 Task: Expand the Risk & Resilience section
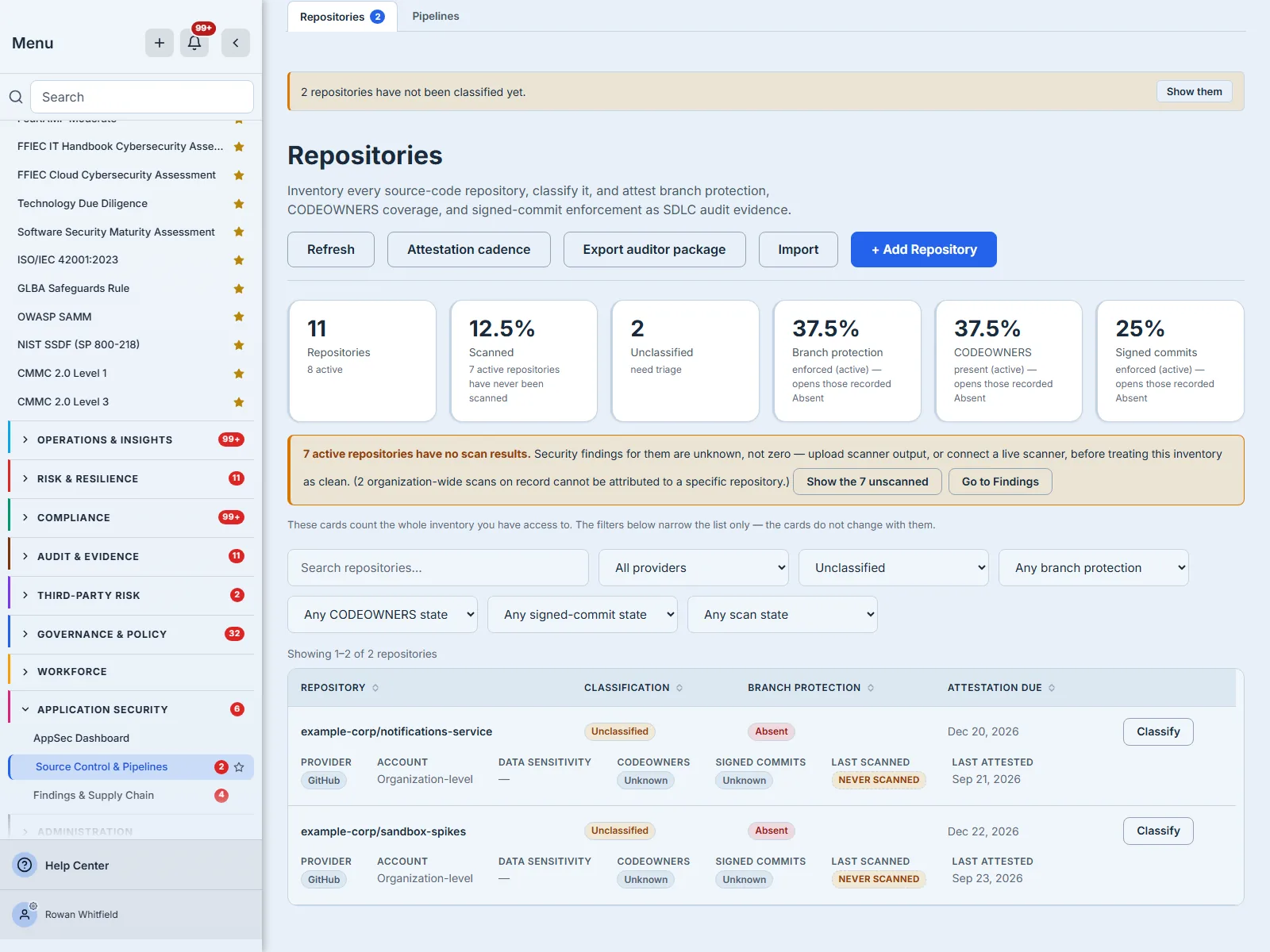click(132, 478)
